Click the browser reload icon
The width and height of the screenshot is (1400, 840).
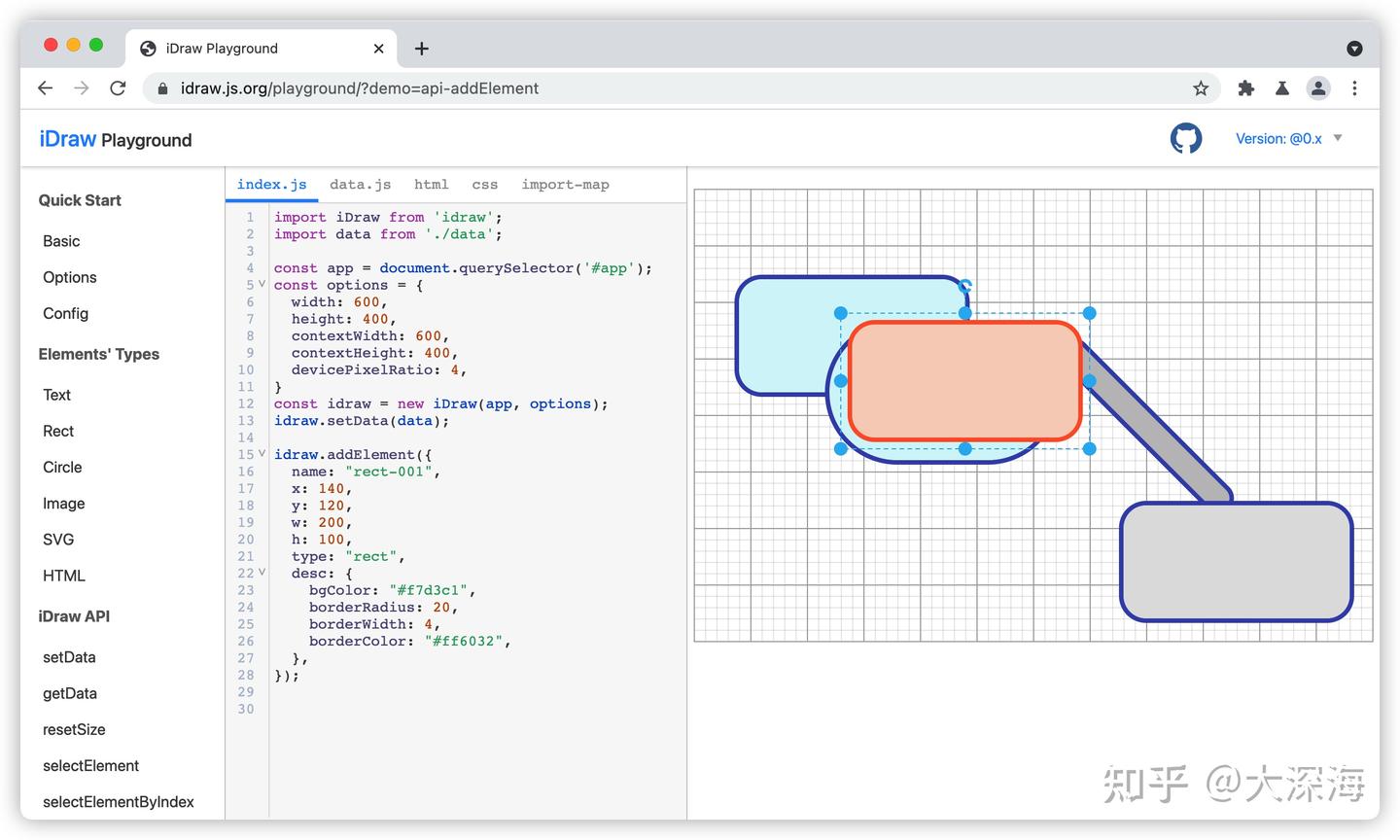118,88
